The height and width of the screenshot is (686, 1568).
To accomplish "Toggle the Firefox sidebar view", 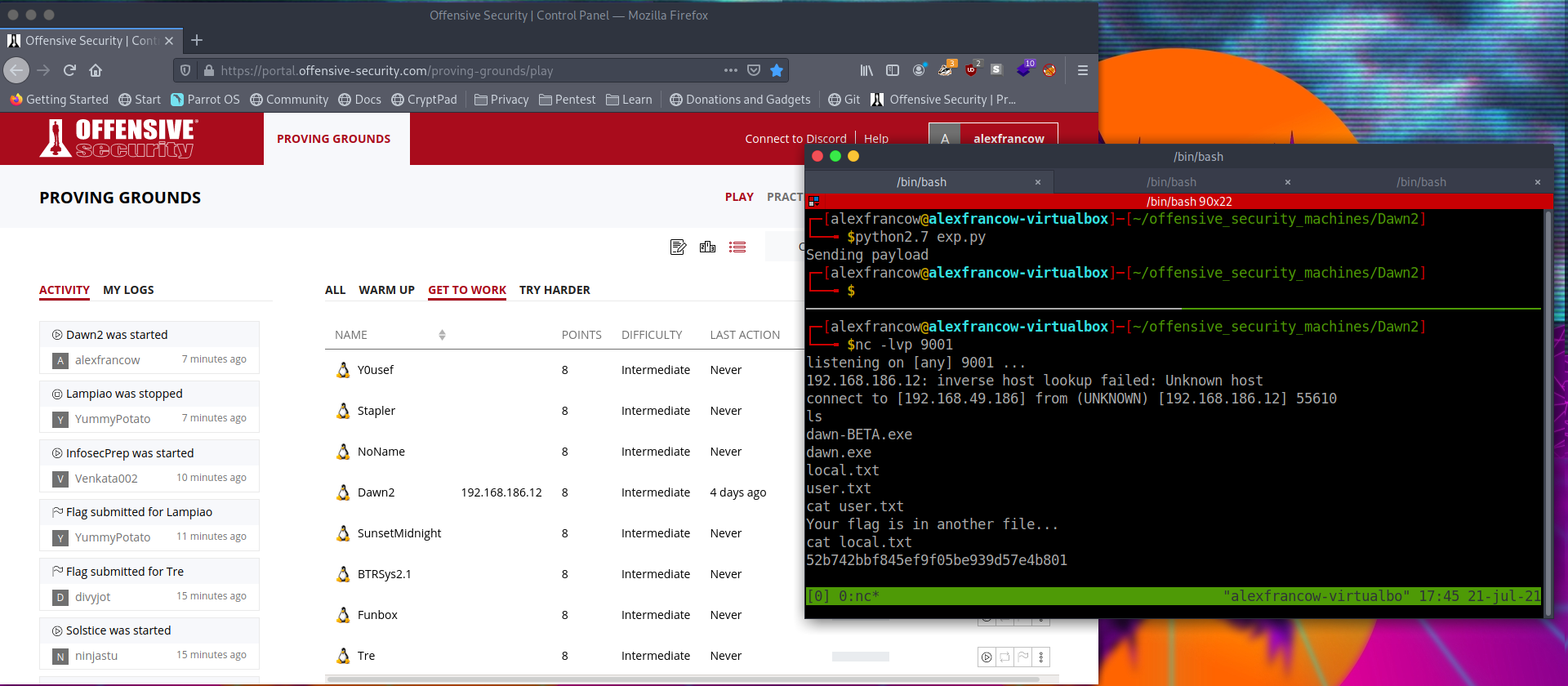I will (893, 70).
